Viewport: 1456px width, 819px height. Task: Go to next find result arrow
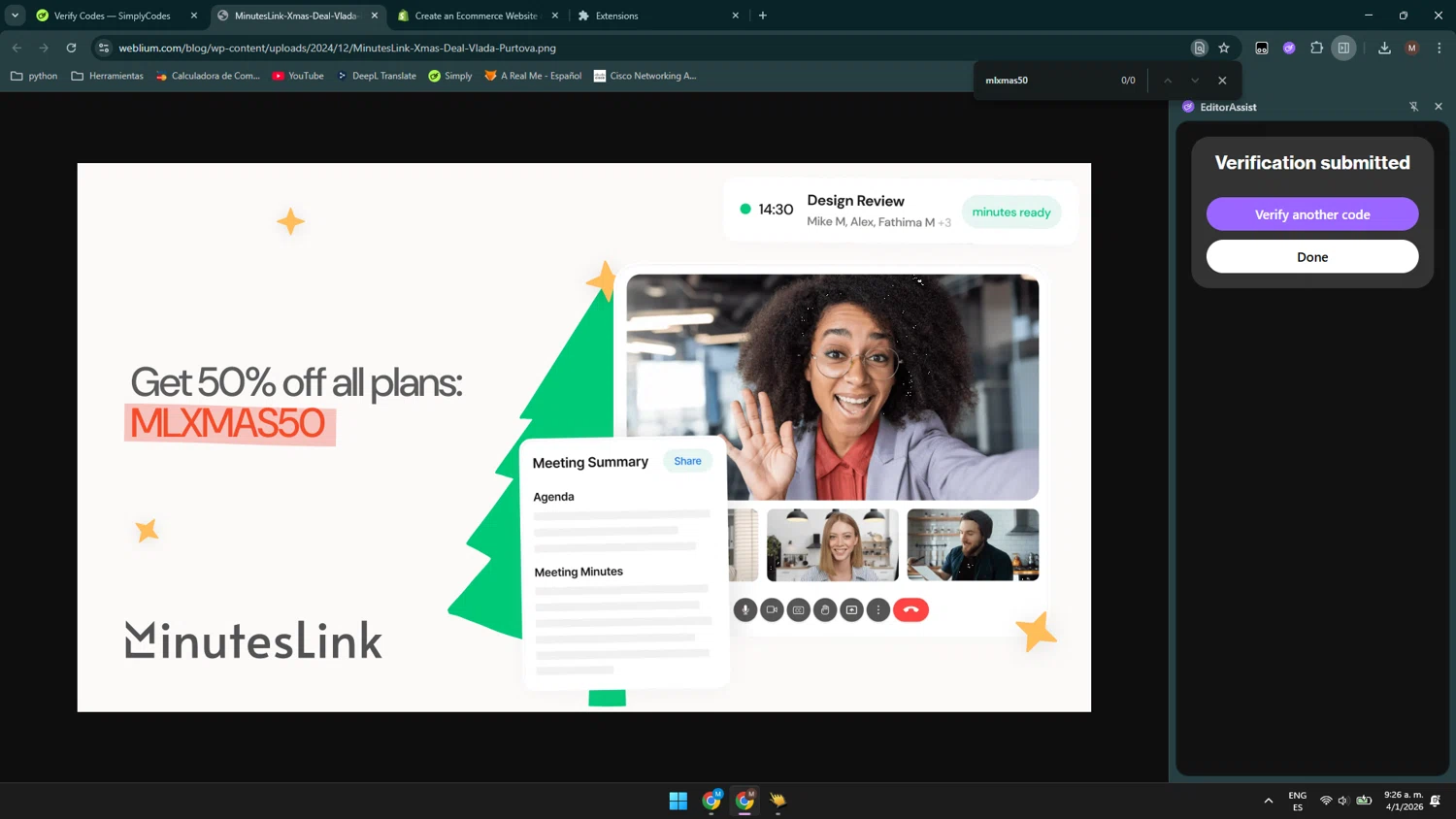tap(1195, 81)
